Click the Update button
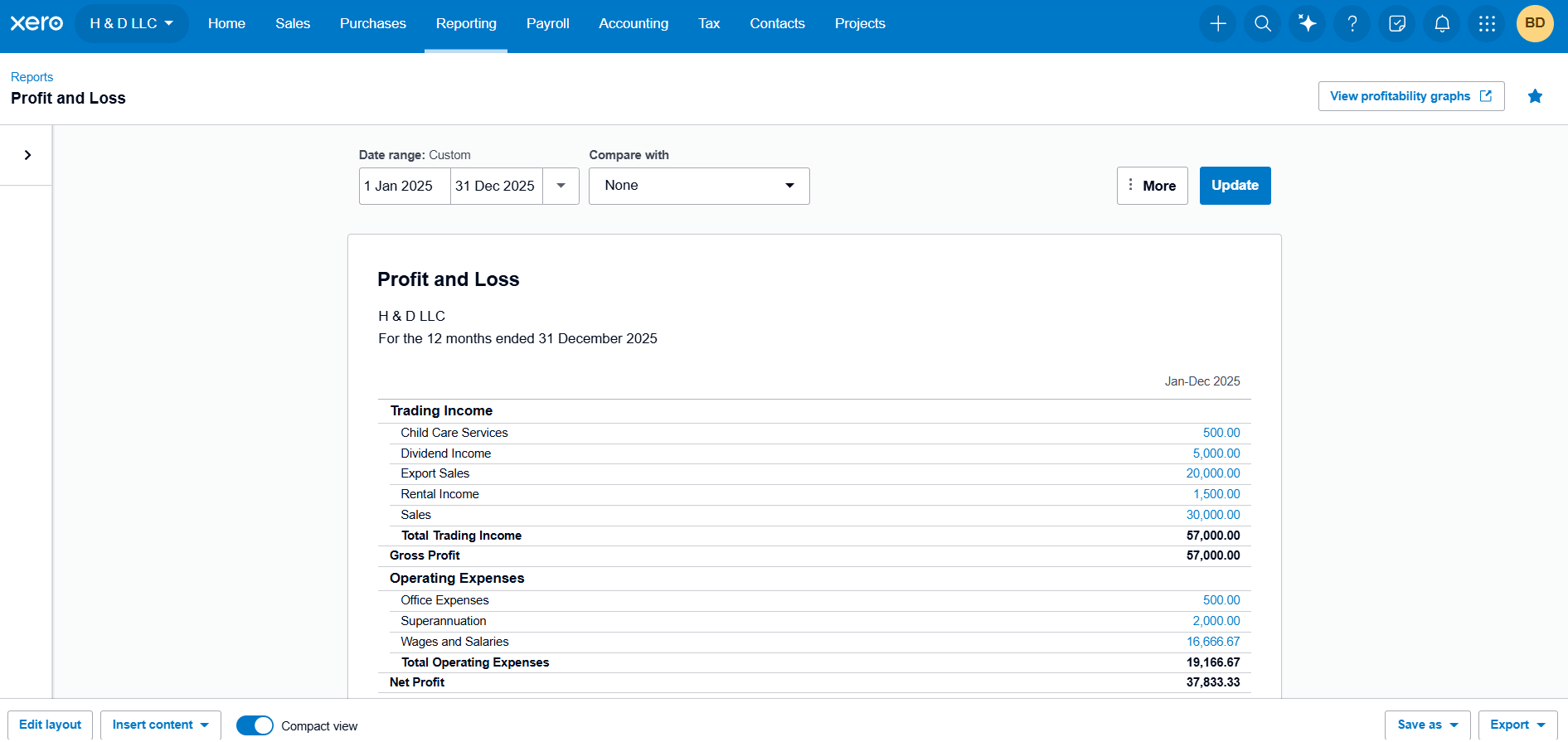Image resolution: width=1568 pixels, height=742 pixels. click(x=1235, y=186)
